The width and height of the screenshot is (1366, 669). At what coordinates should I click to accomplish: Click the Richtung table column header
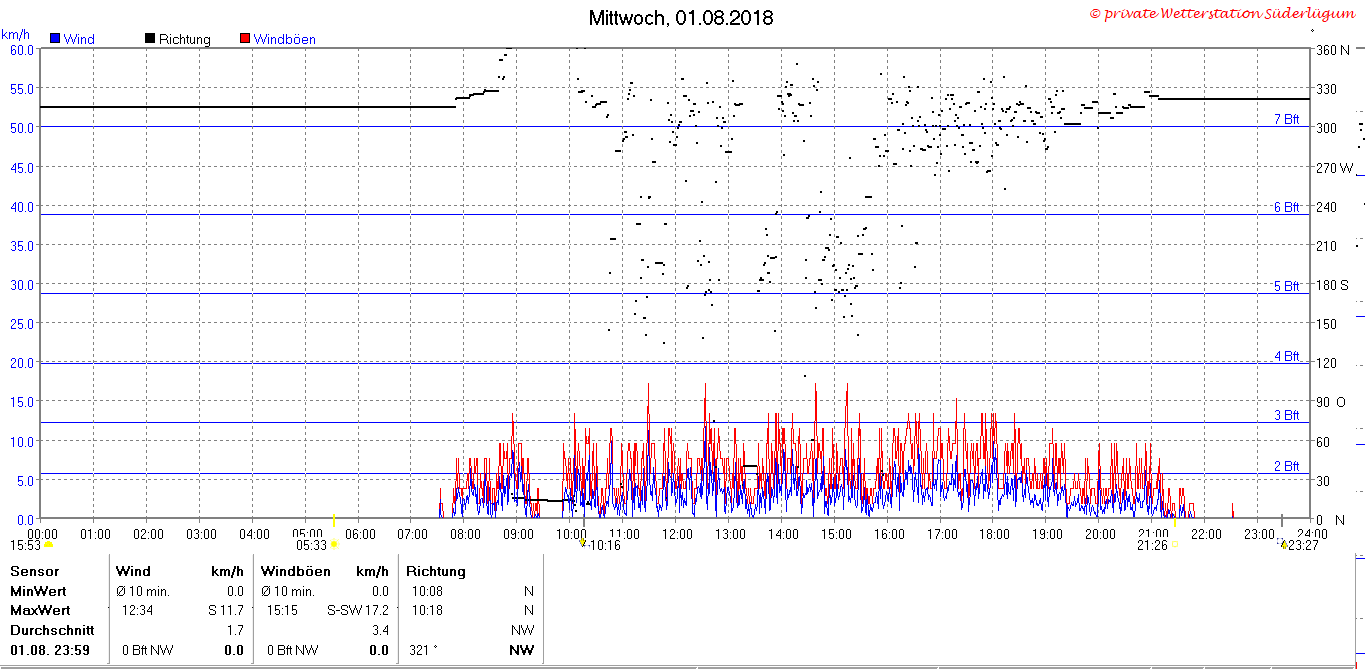pos(436,571)
